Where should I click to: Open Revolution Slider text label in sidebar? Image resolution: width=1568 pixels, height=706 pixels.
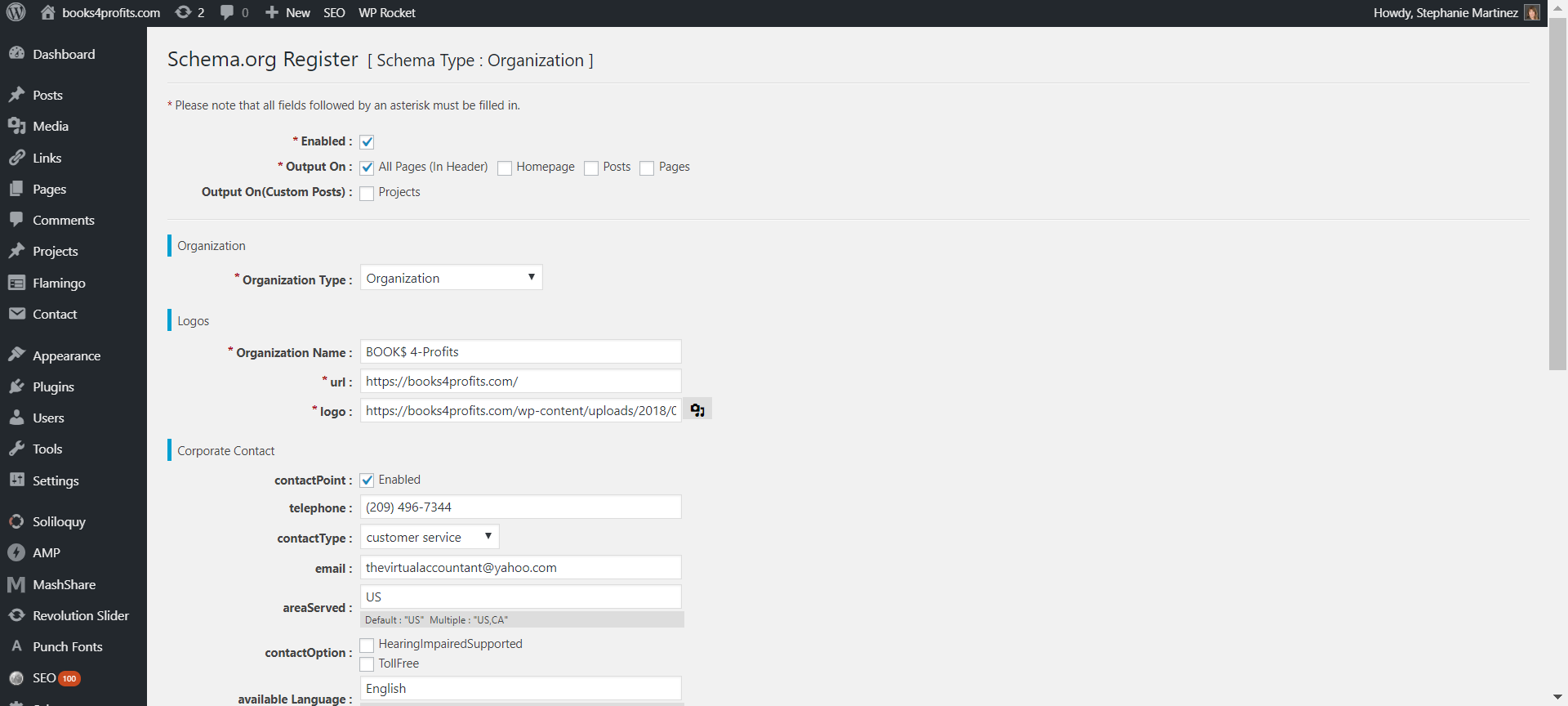(x=81, y=615)
